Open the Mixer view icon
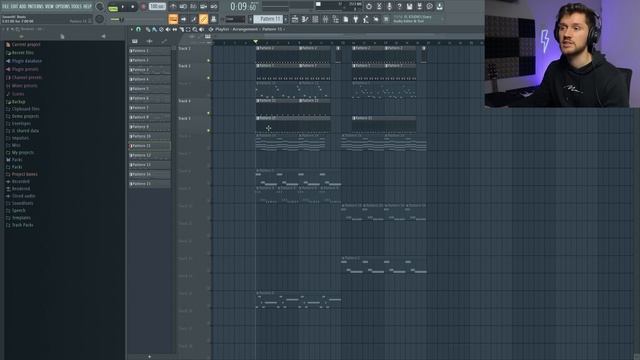 click(325, 19)
